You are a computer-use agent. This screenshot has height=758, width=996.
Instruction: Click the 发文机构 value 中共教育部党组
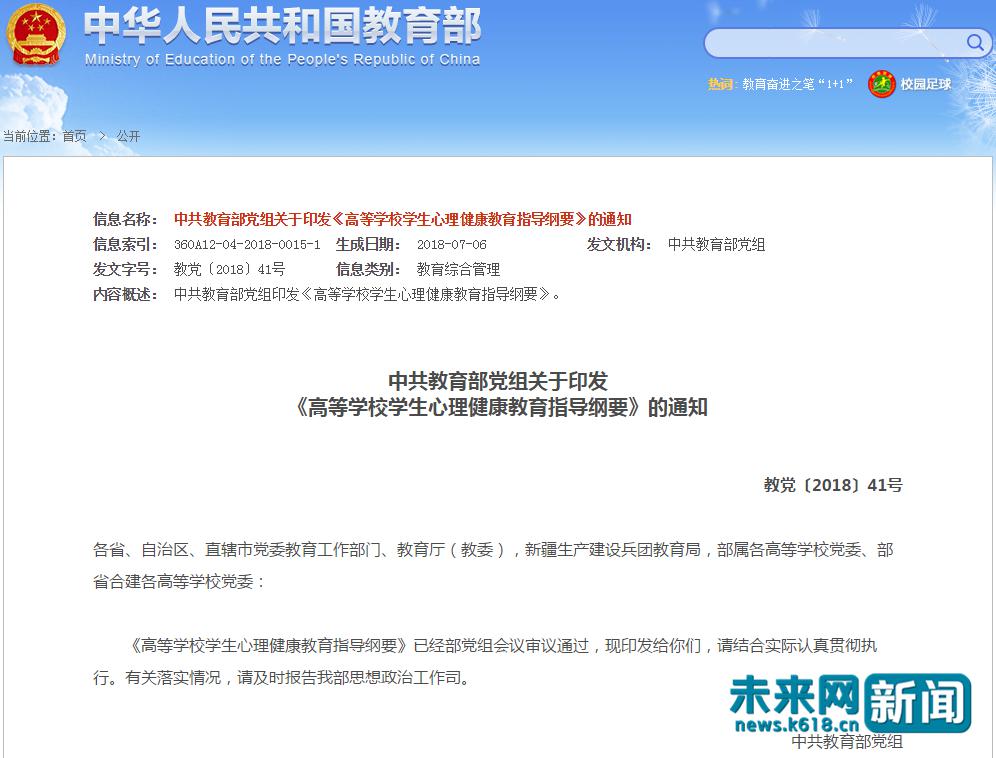pyautogui.click(x=716, y=245)
